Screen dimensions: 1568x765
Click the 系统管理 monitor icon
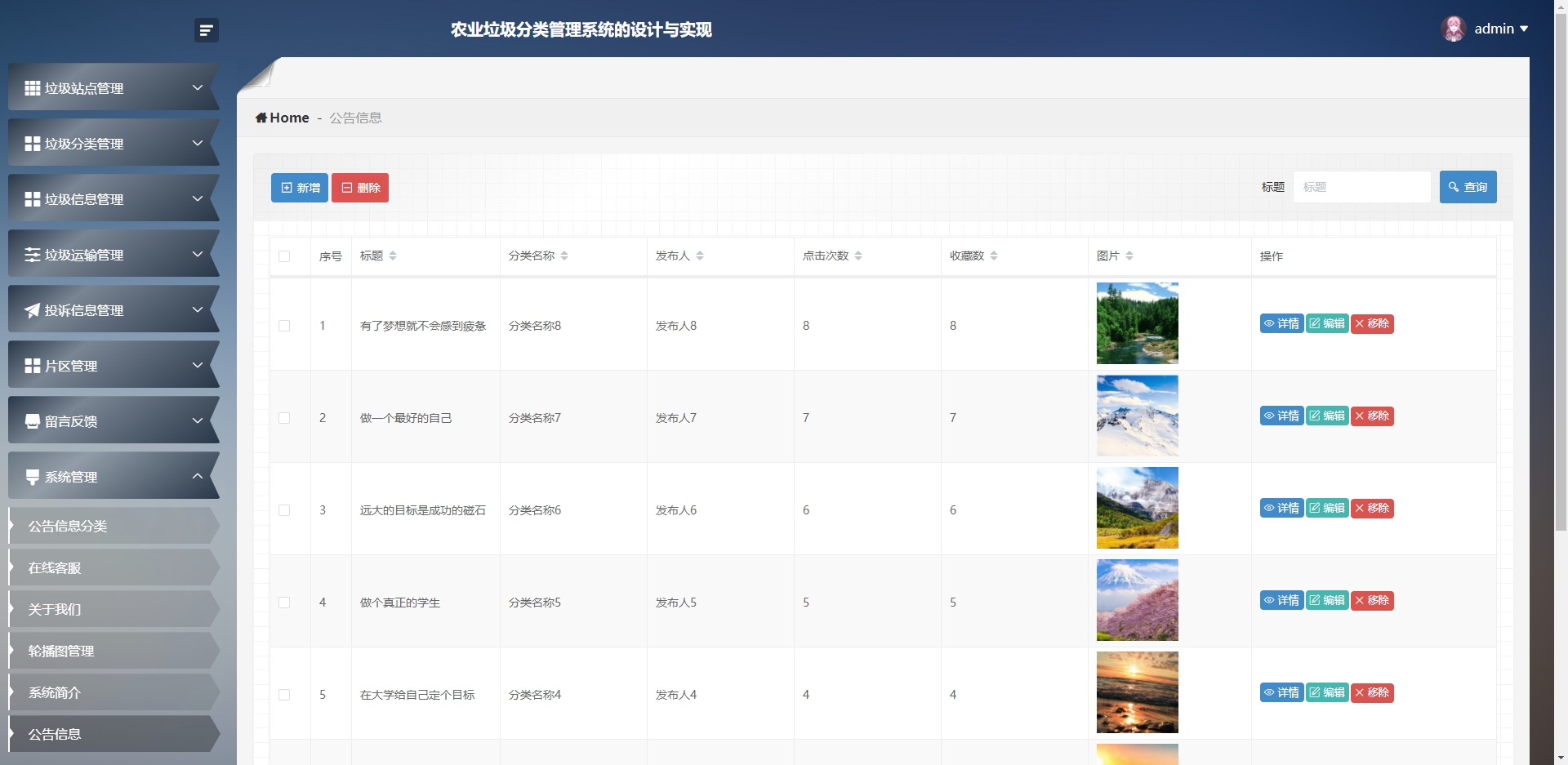[32, 476]
